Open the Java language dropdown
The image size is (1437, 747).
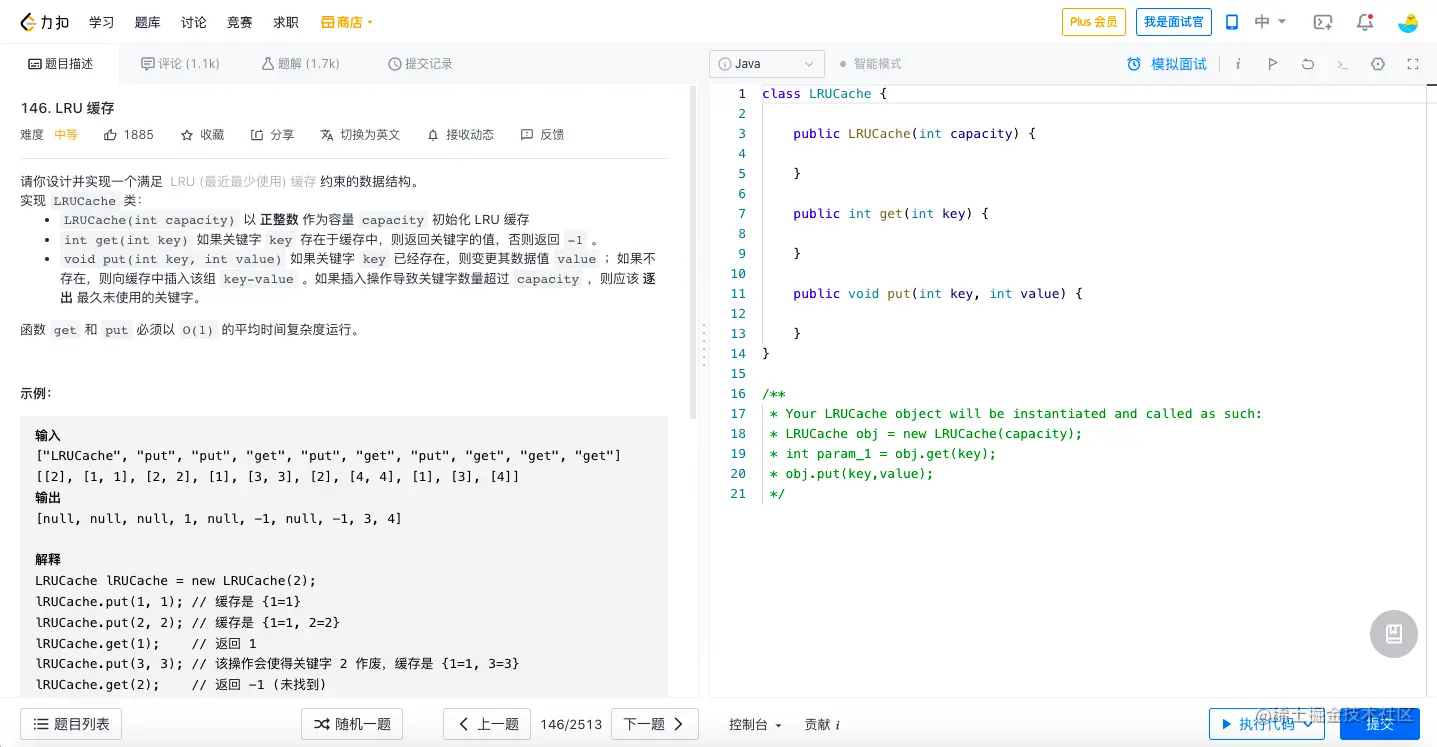coord(767,64)
